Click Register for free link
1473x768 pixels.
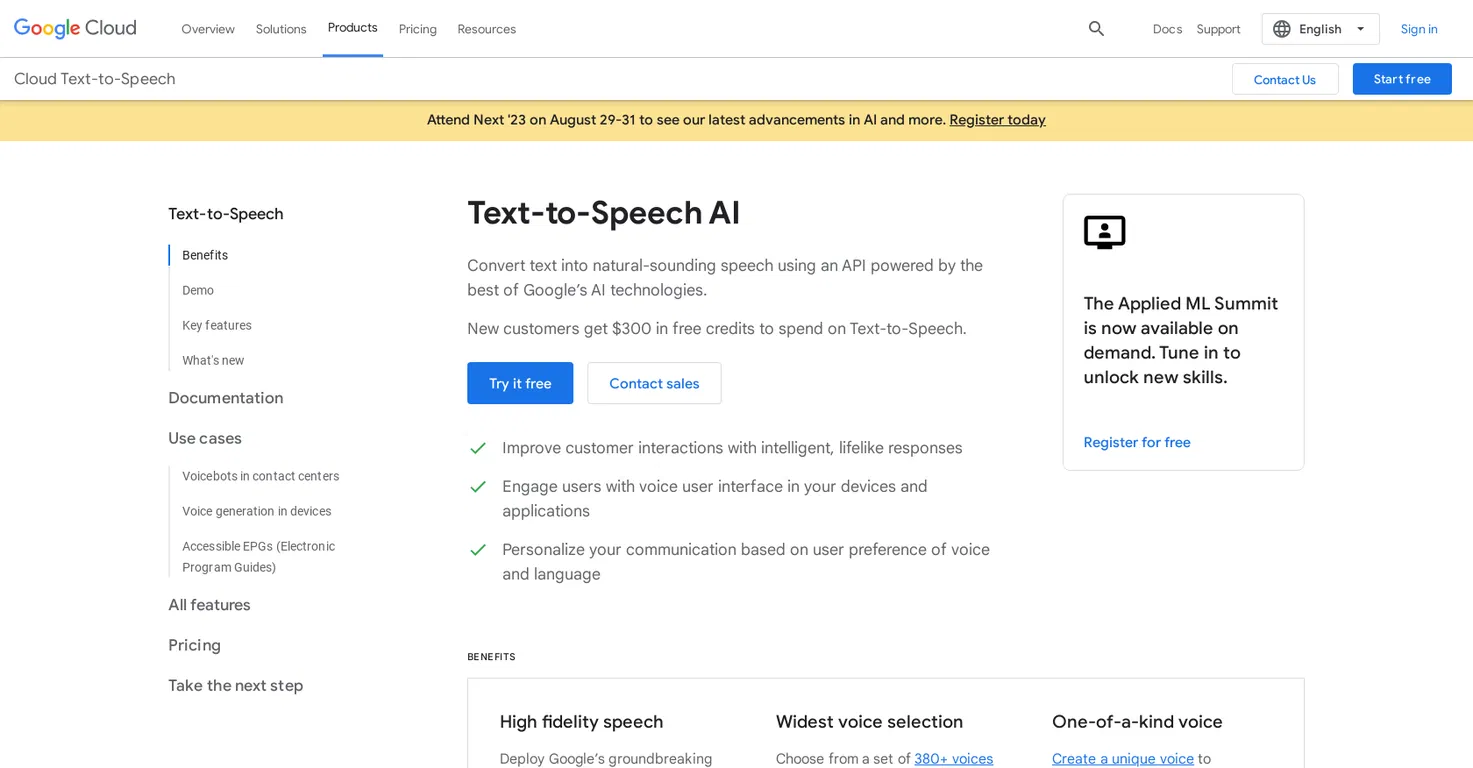pyautogui.click(x=1137, y=442)
